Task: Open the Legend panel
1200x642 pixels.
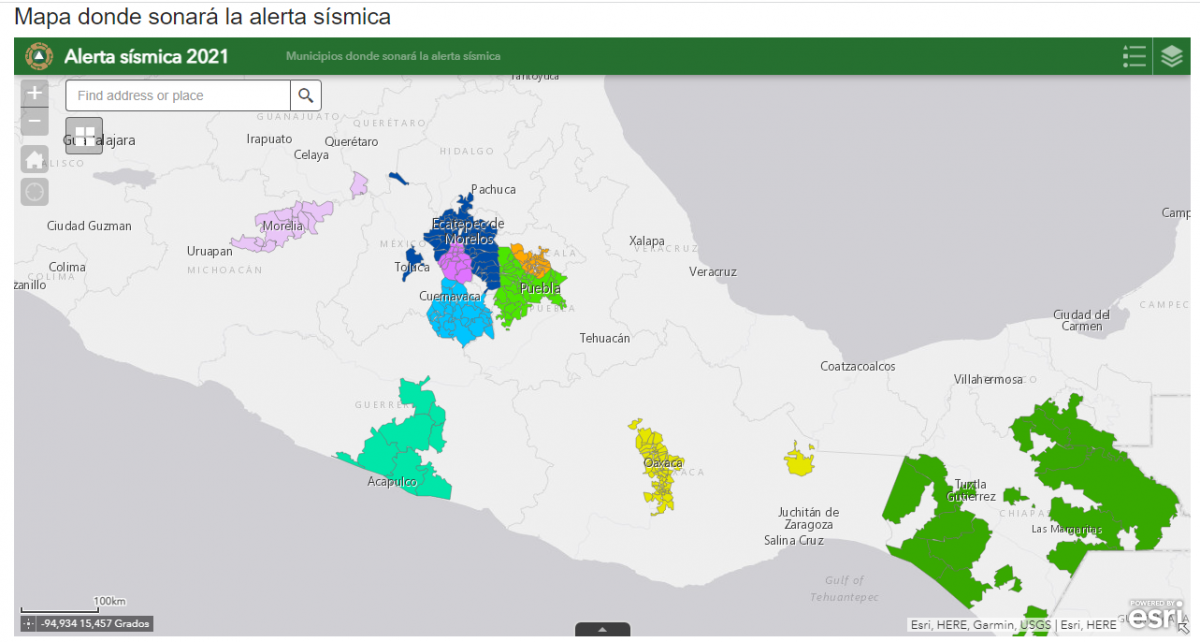Action: point(1134,56)
